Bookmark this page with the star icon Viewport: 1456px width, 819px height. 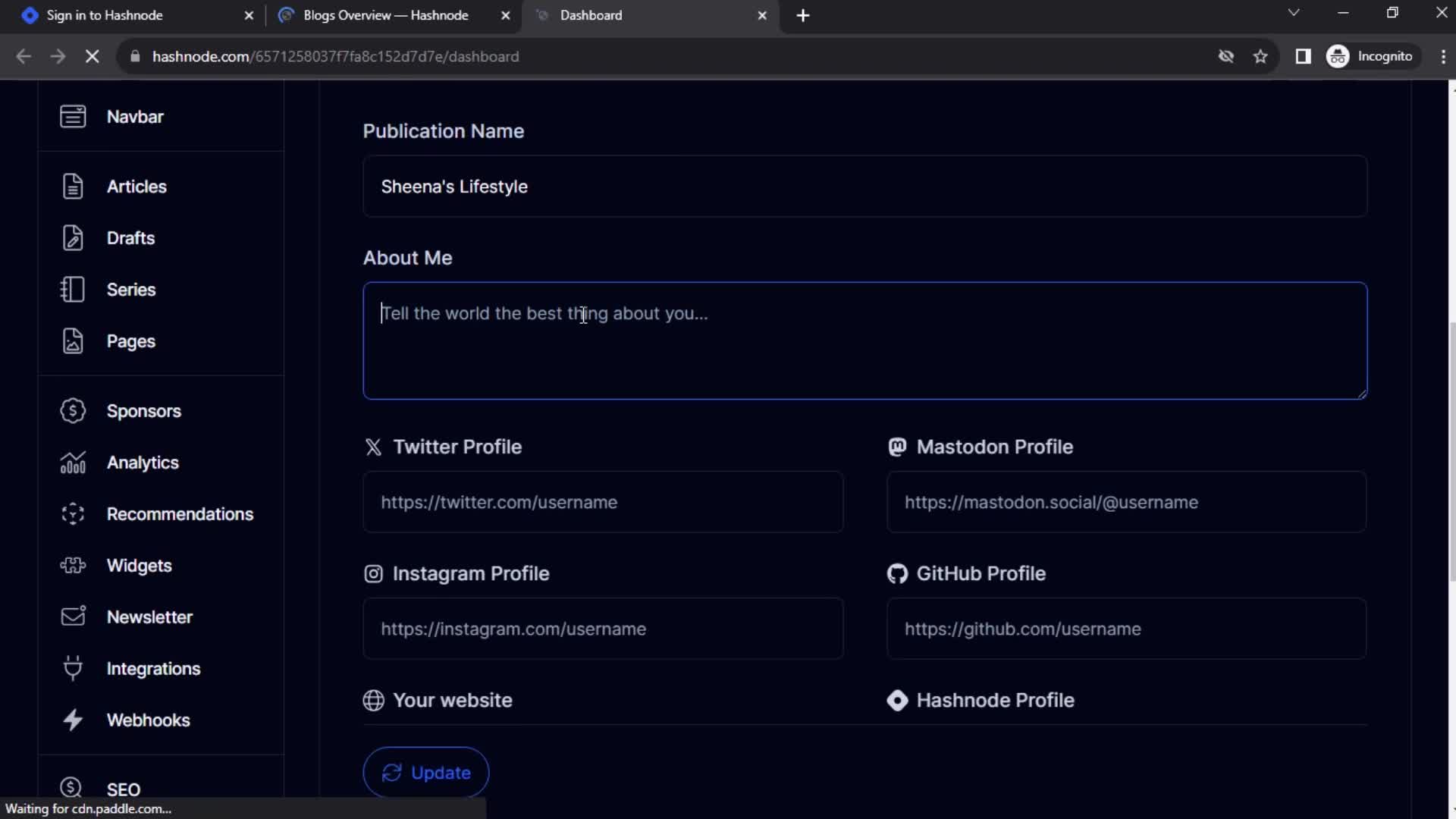[x=1260, y=56]
